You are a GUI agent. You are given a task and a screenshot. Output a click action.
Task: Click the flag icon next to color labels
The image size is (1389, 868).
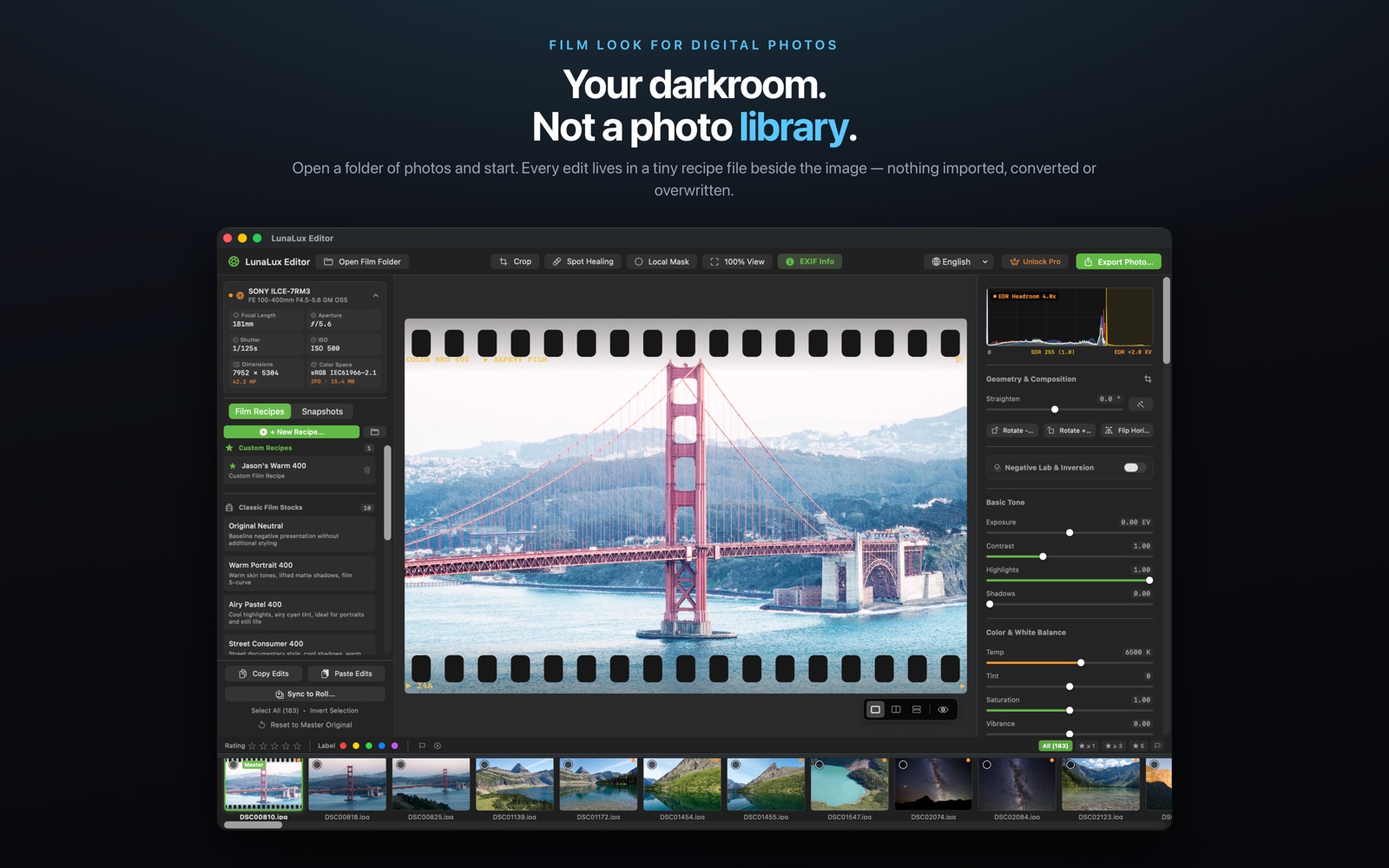coord(422,746)
